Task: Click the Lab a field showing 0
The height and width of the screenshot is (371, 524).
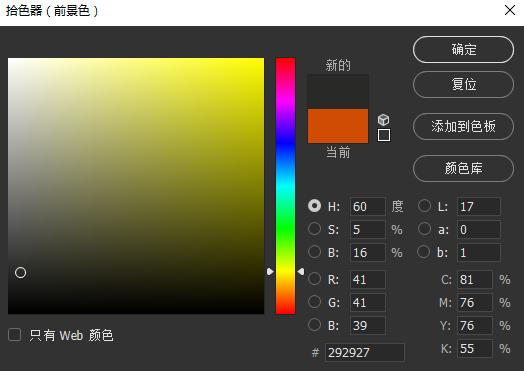Action: point(479,229)
